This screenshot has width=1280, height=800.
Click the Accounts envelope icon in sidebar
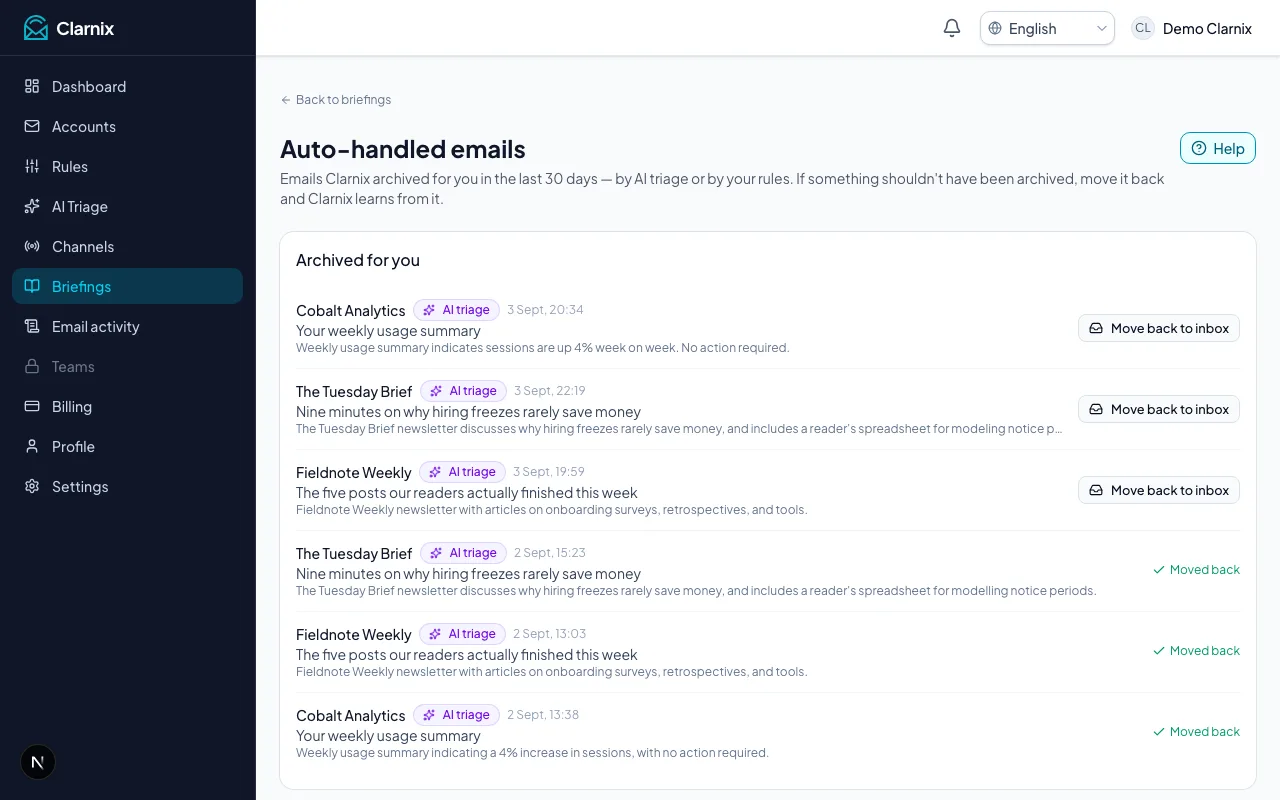tap(32, 126)
